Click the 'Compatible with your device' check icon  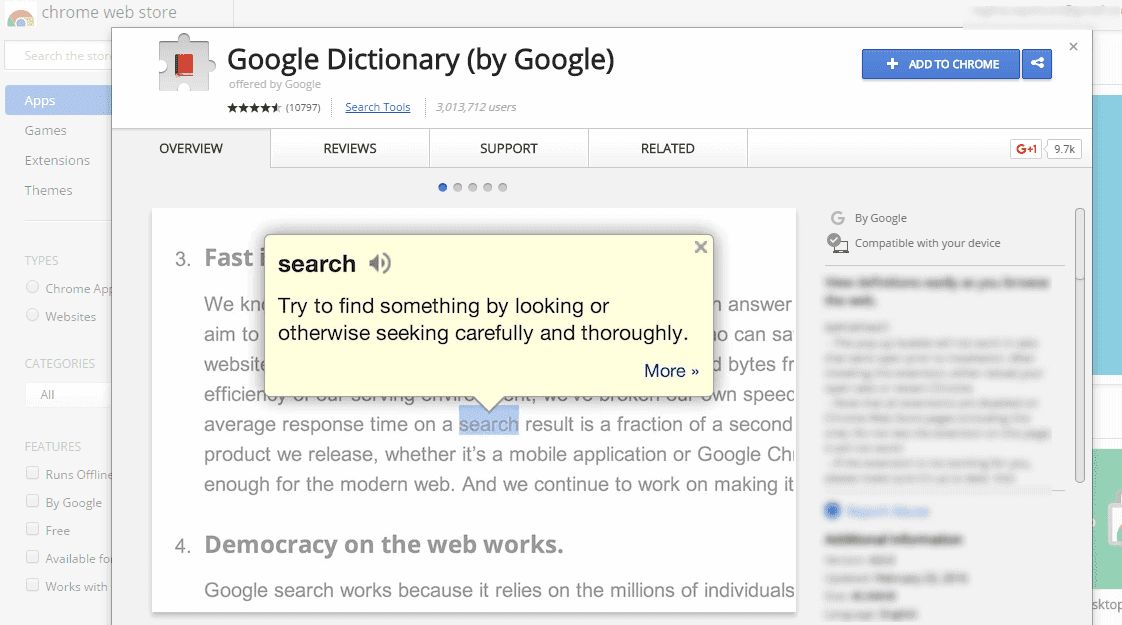coord(837,242)
